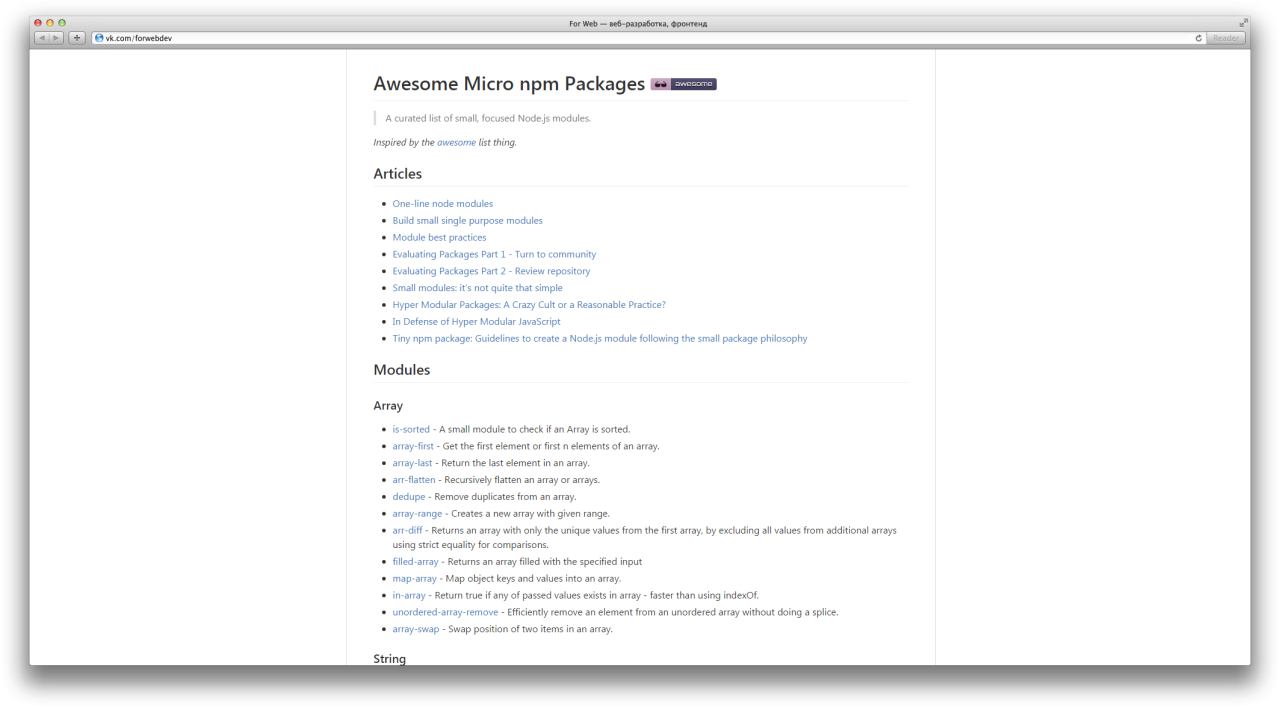Open the is-sorted module link
The width and height of the screenshot is (1280, 708).
pyautogui.click(x=411, y=429)
